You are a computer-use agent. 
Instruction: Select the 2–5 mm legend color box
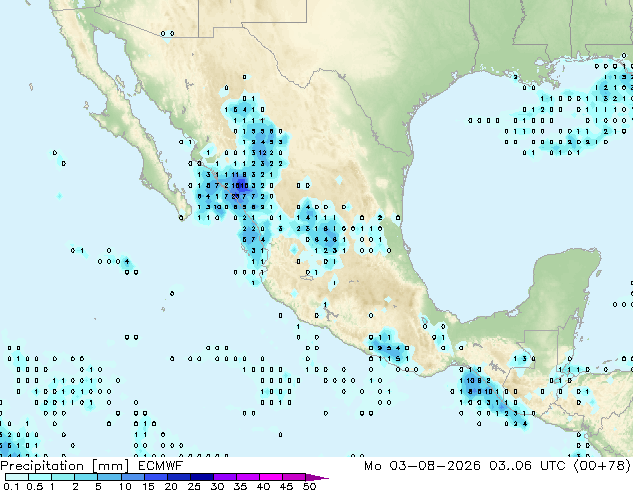coord(86,477)
